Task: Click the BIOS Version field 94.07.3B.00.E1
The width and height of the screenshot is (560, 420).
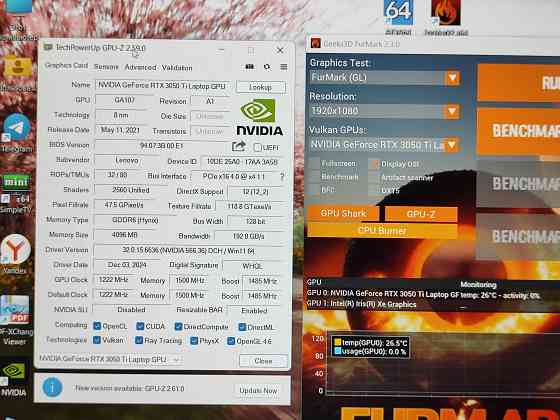Action: (161, 145)
